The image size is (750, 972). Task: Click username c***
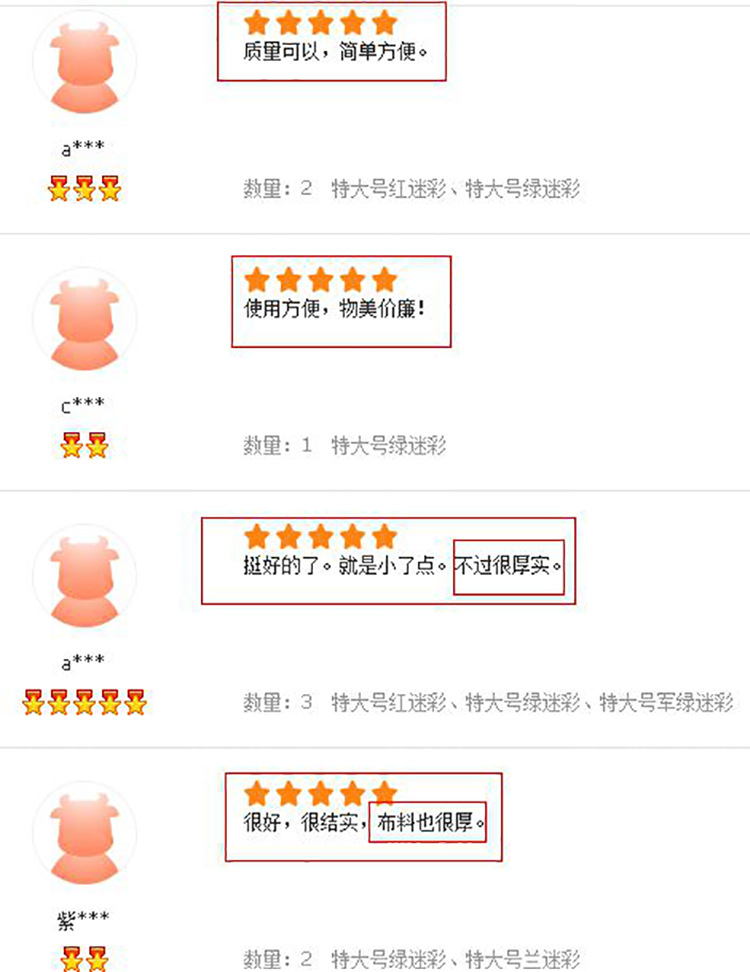tap(83, 406)
